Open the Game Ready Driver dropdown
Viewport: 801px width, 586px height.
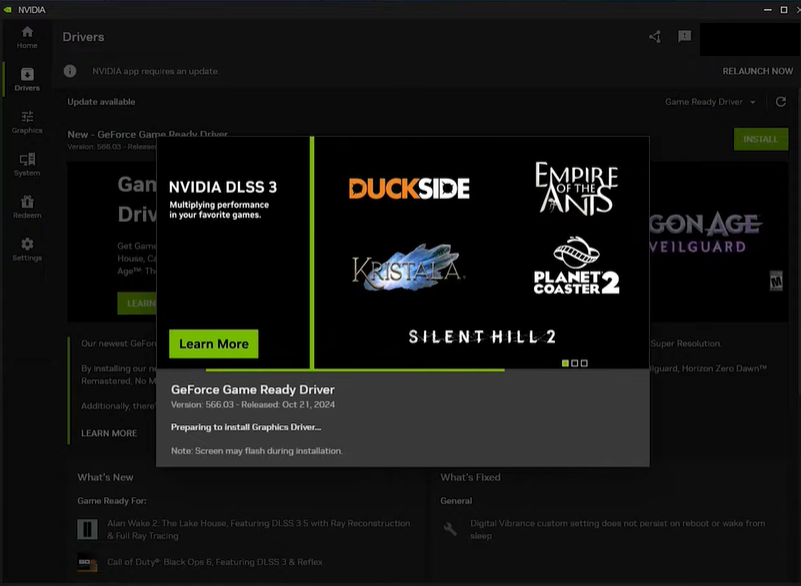click(x=710, y=102)
